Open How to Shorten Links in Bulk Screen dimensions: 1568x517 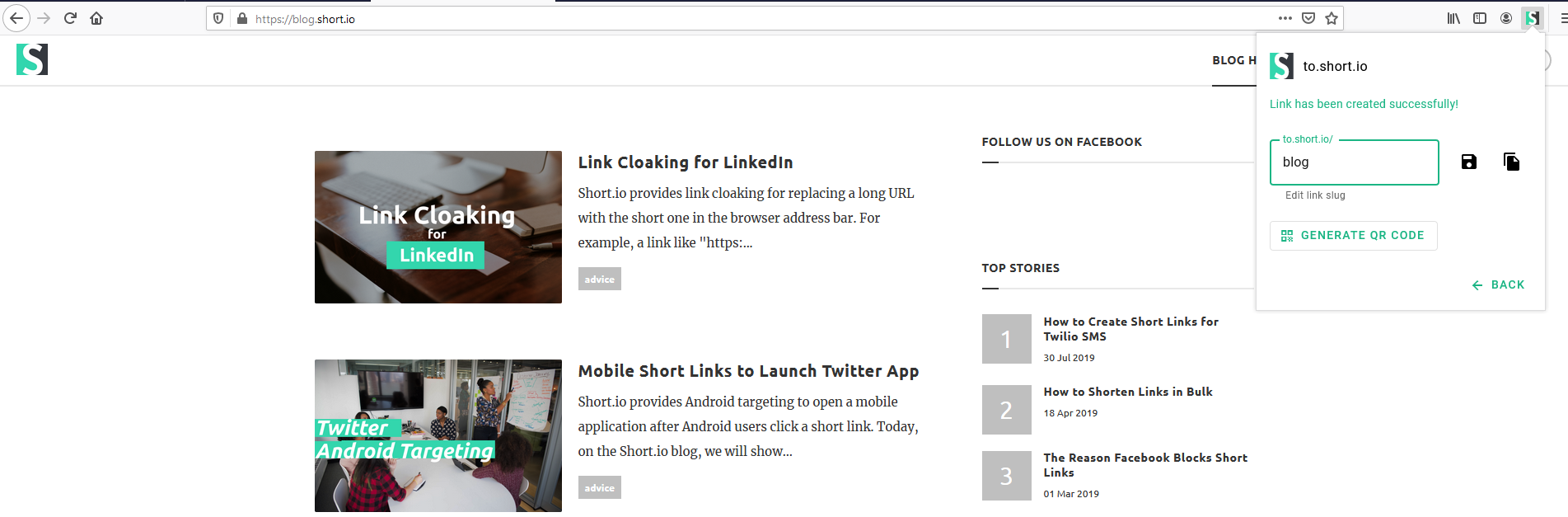1127,392
